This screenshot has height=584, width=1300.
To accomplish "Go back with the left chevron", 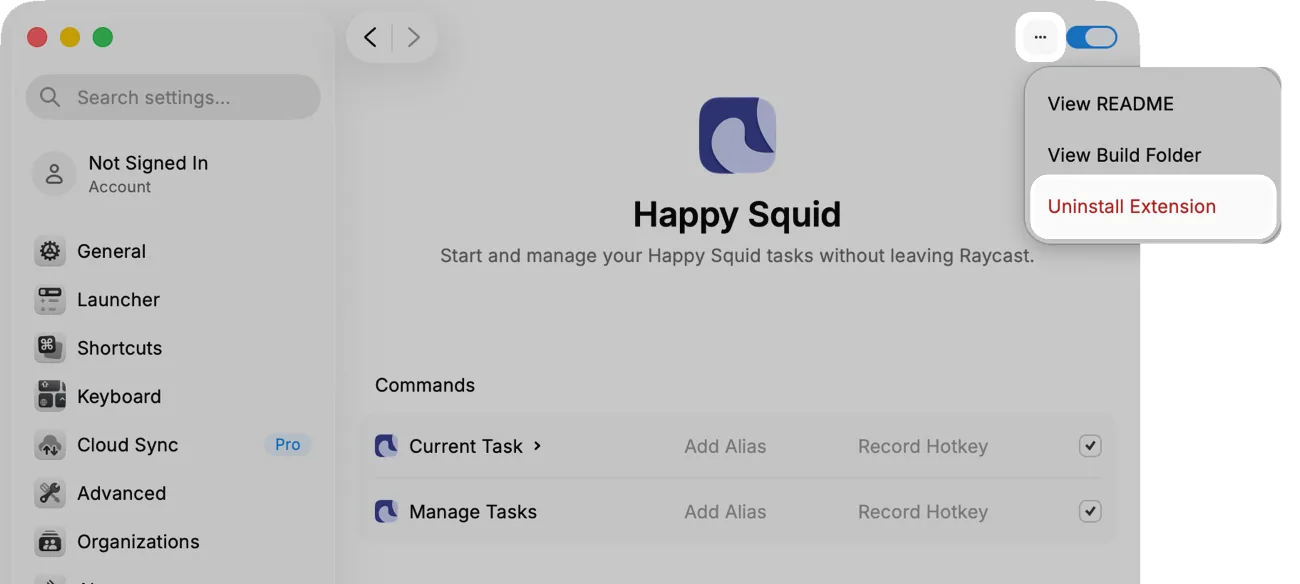I will point(370,38).
